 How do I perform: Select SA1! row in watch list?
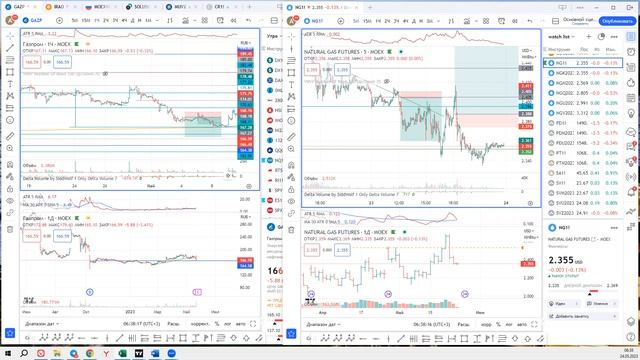[583, 173]
